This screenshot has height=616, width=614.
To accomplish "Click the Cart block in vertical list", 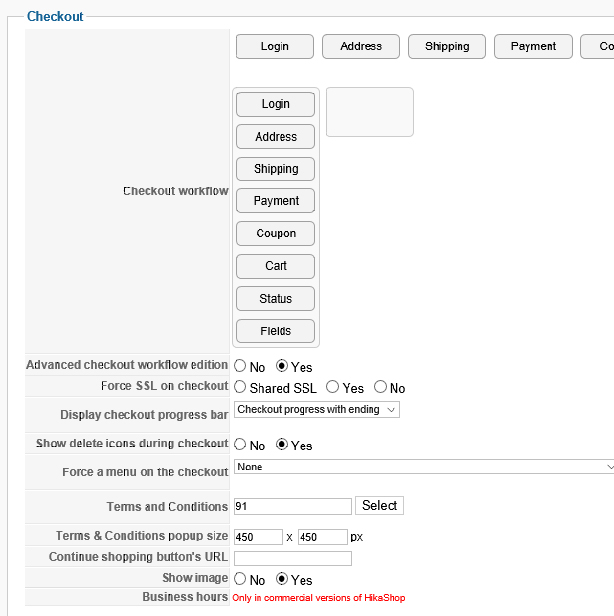I will (x=276, y=266).
